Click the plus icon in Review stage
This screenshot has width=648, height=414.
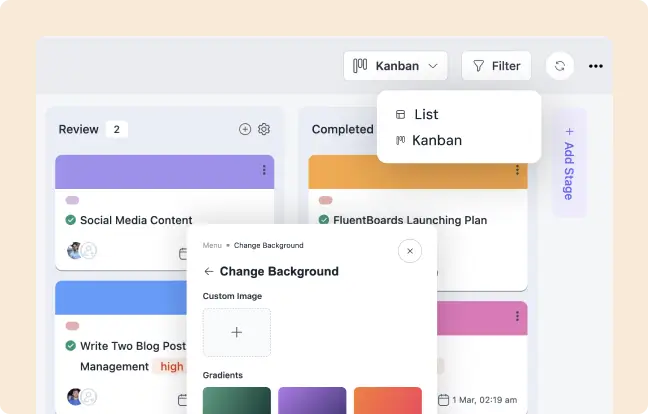pos(245,129)
